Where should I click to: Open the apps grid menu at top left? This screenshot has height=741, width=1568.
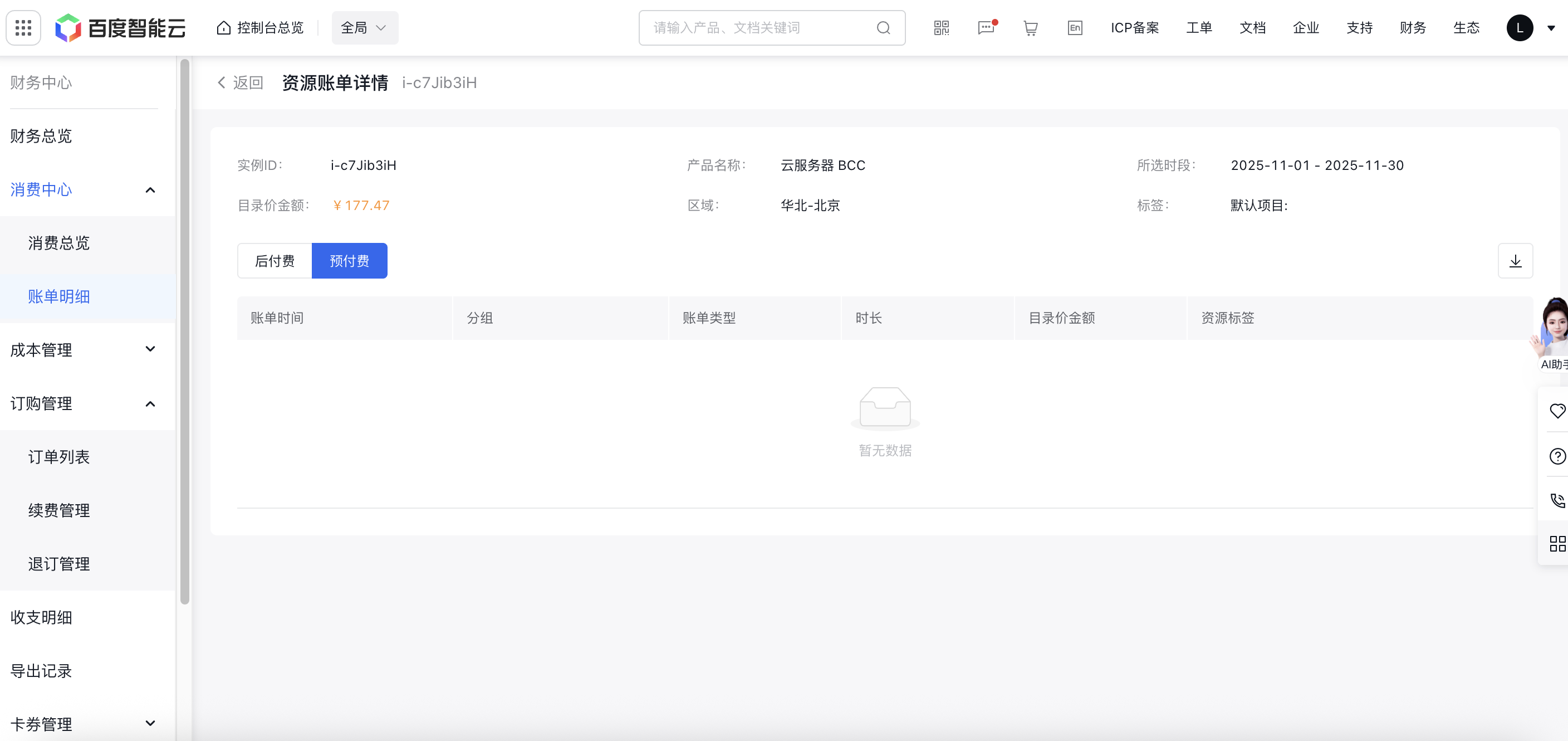(x=22, y=27)
